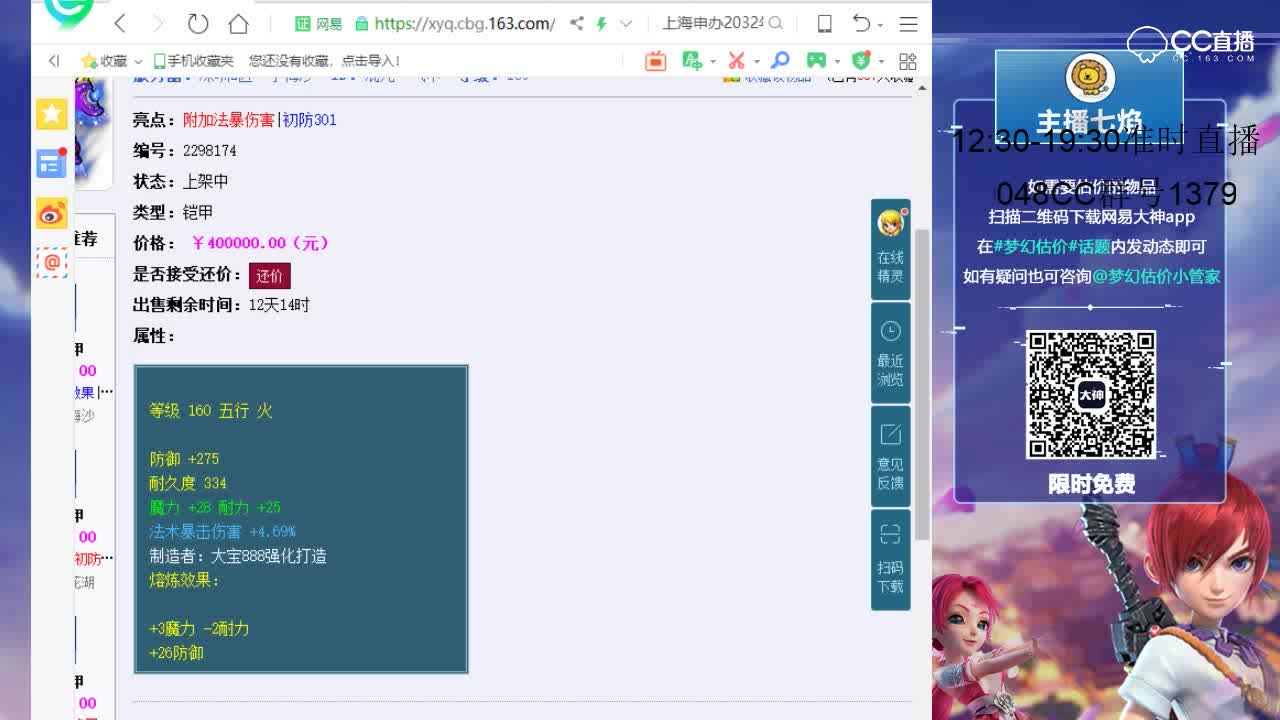This screenshot has height=720, width=1280.
Task: Open the 扫码下载 QR download panel
Action: tap(890, 559)
